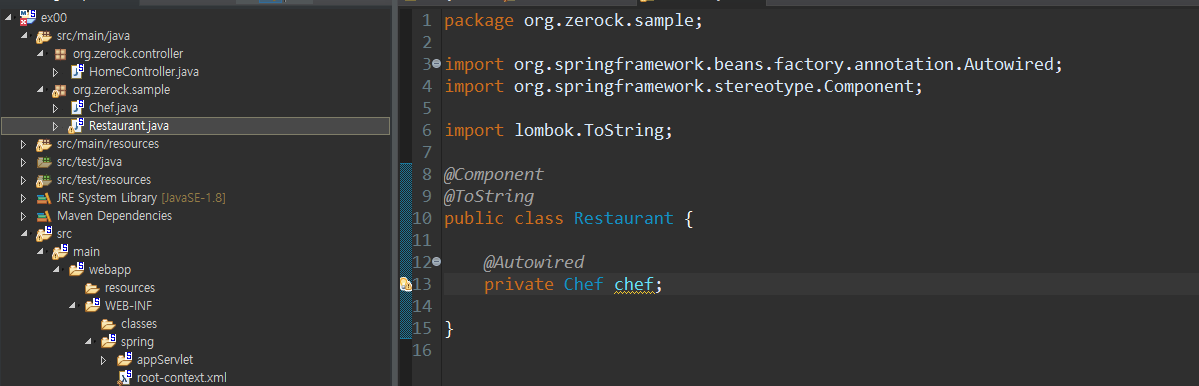Expand the HomeController.java node
The width and height of the screenshot is (1199, 386).
[55, 72]
